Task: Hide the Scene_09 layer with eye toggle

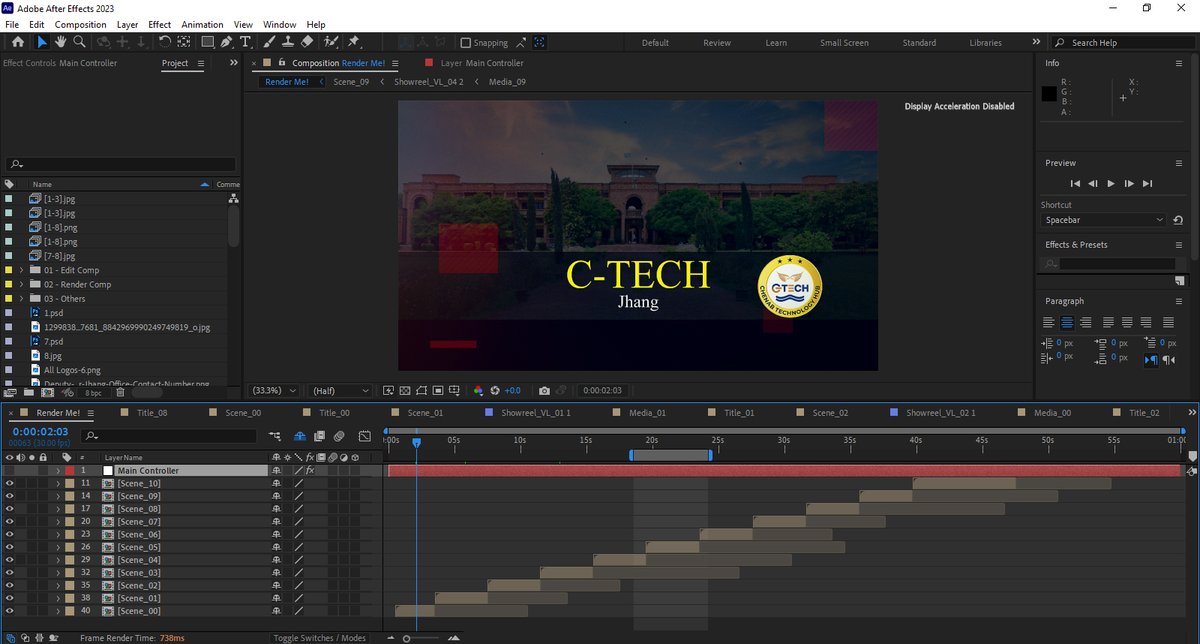Action: 10,496
